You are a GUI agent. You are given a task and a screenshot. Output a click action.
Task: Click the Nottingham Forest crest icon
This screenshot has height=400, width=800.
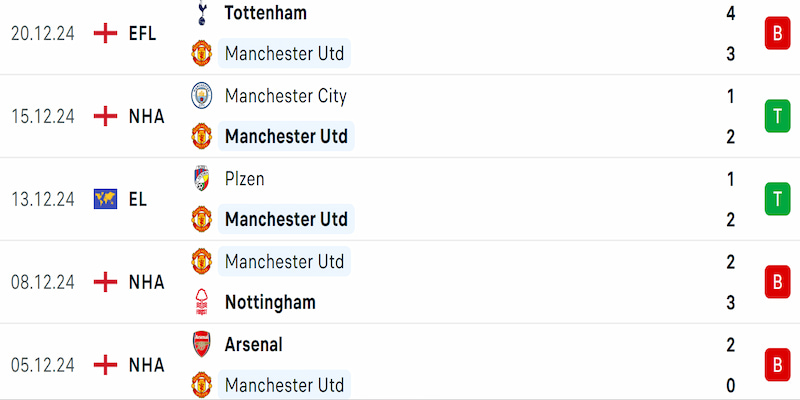click(x=202, y=302)
